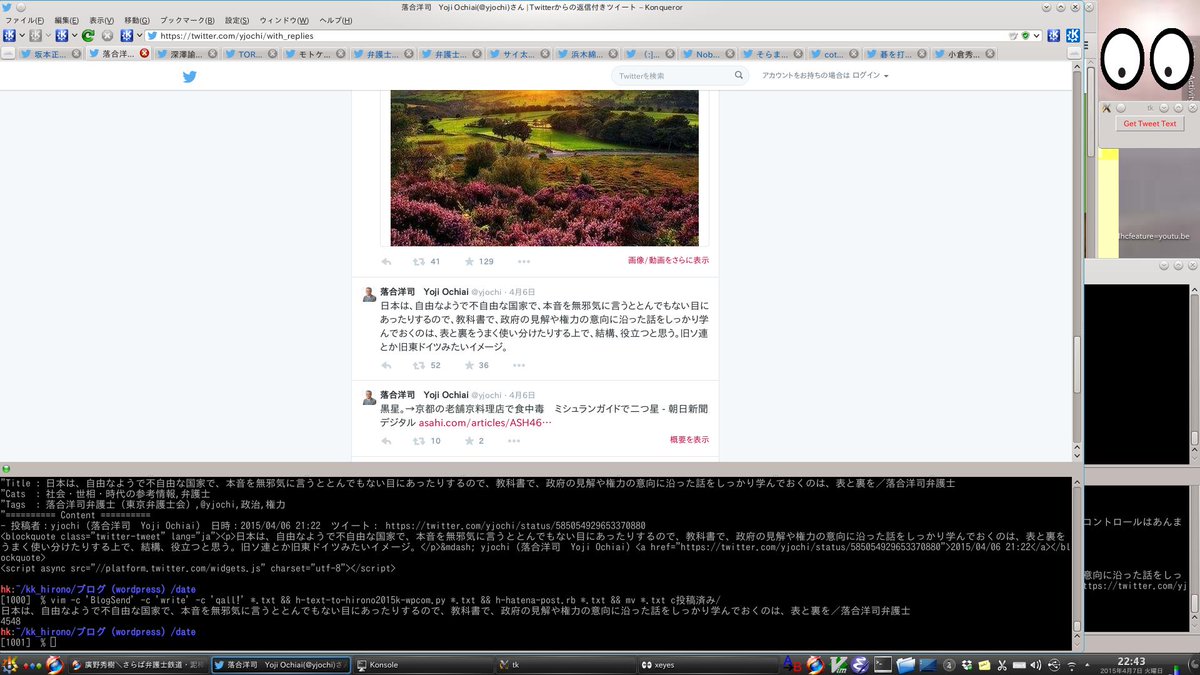Click the Konqueror page vertical scrollbar thumb
The width and height of the screenshot is (1200, 675).
tap(1076, 365)
